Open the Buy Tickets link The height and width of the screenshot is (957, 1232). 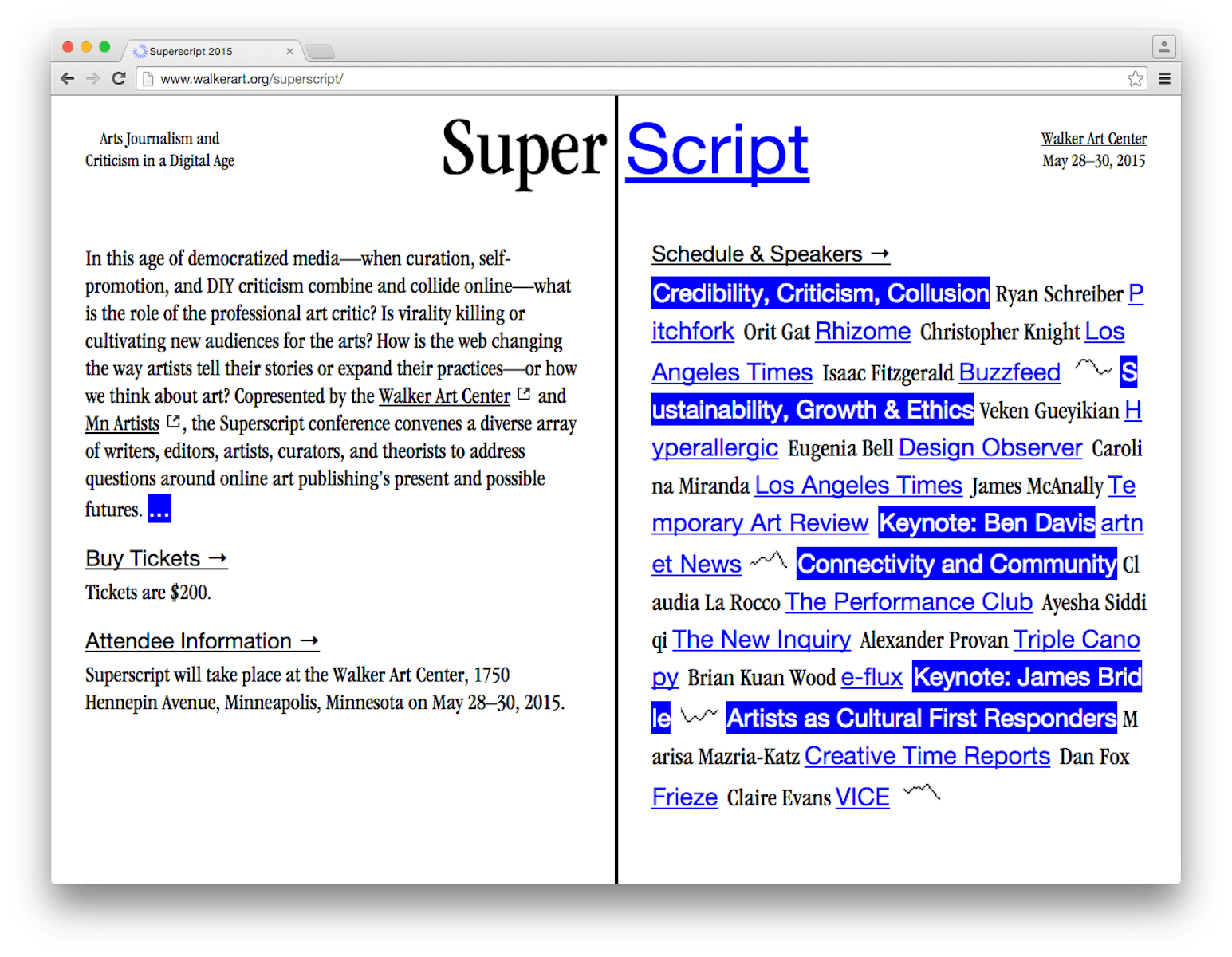point(156,558)
